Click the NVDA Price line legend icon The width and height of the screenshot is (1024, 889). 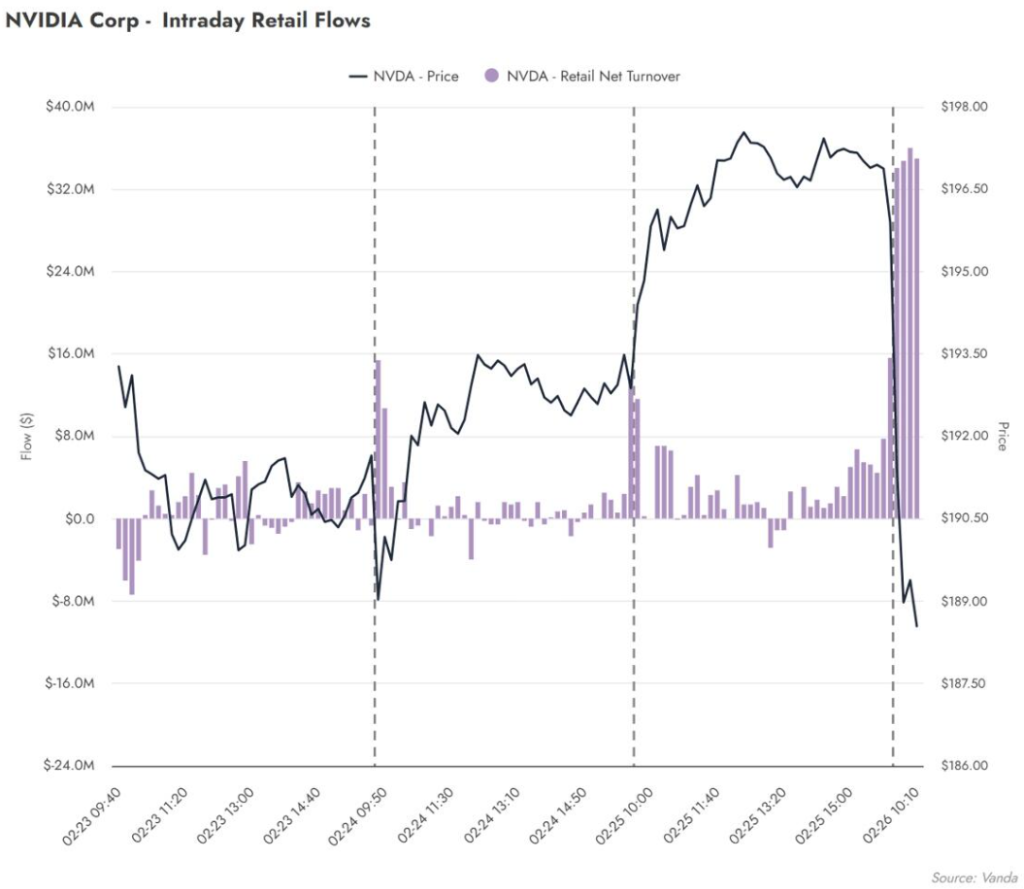[357, 76]
